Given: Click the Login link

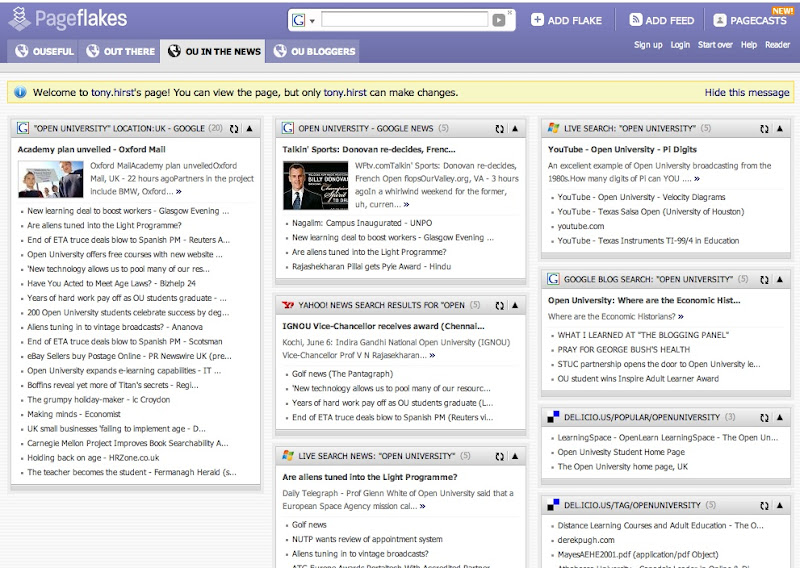Looking at the screenshot, I should pos(680,45).
